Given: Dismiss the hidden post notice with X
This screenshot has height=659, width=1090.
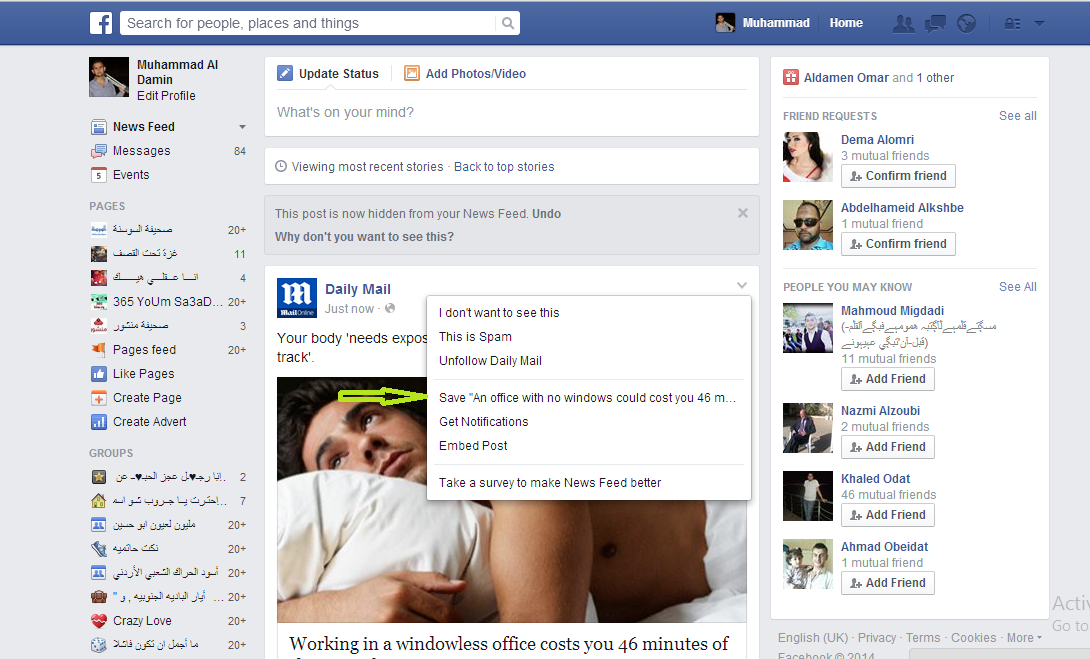Looking at the screenshot, I should tap(743, 213).
